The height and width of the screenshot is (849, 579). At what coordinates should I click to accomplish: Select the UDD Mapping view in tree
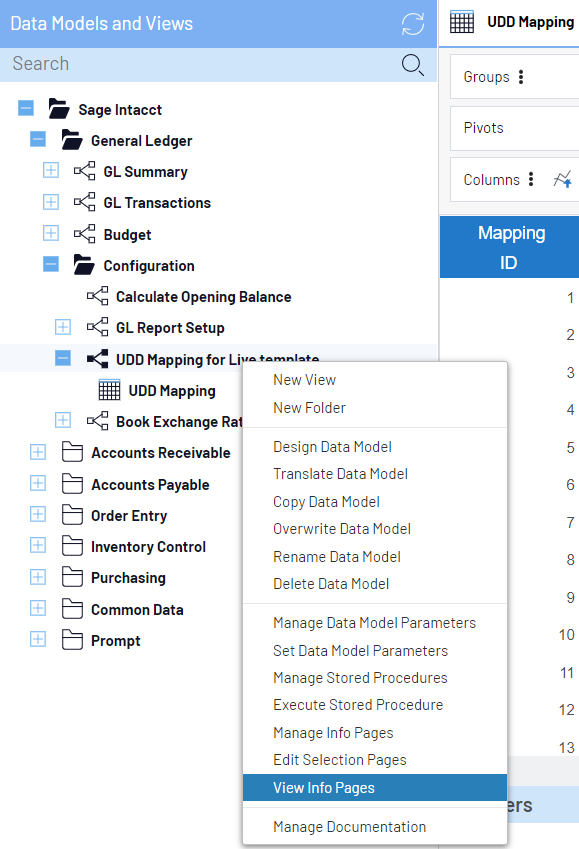[x=172, y=390]
